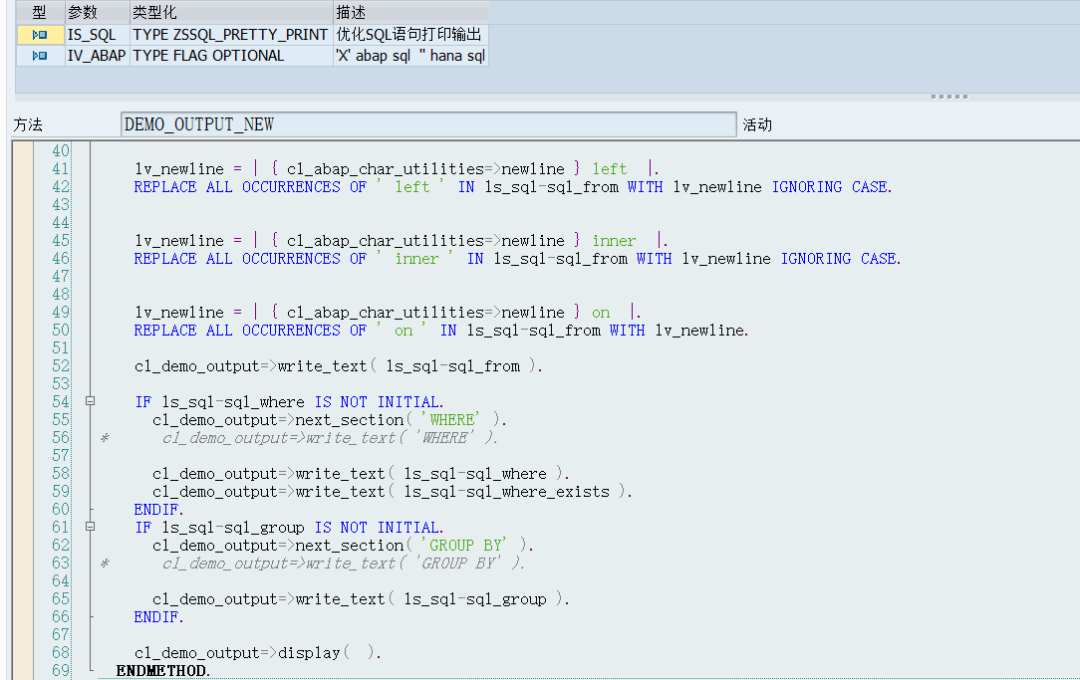Click the ENDIF on line 66

[x=159, y=617]
